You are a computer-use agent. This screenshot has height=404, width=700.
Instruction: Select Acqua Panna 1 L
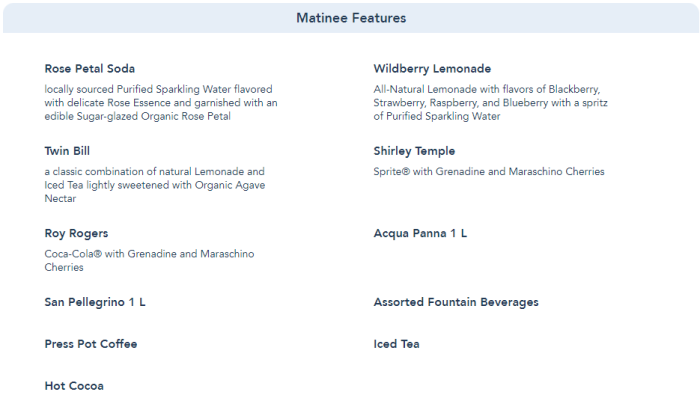tap(420, 233)
